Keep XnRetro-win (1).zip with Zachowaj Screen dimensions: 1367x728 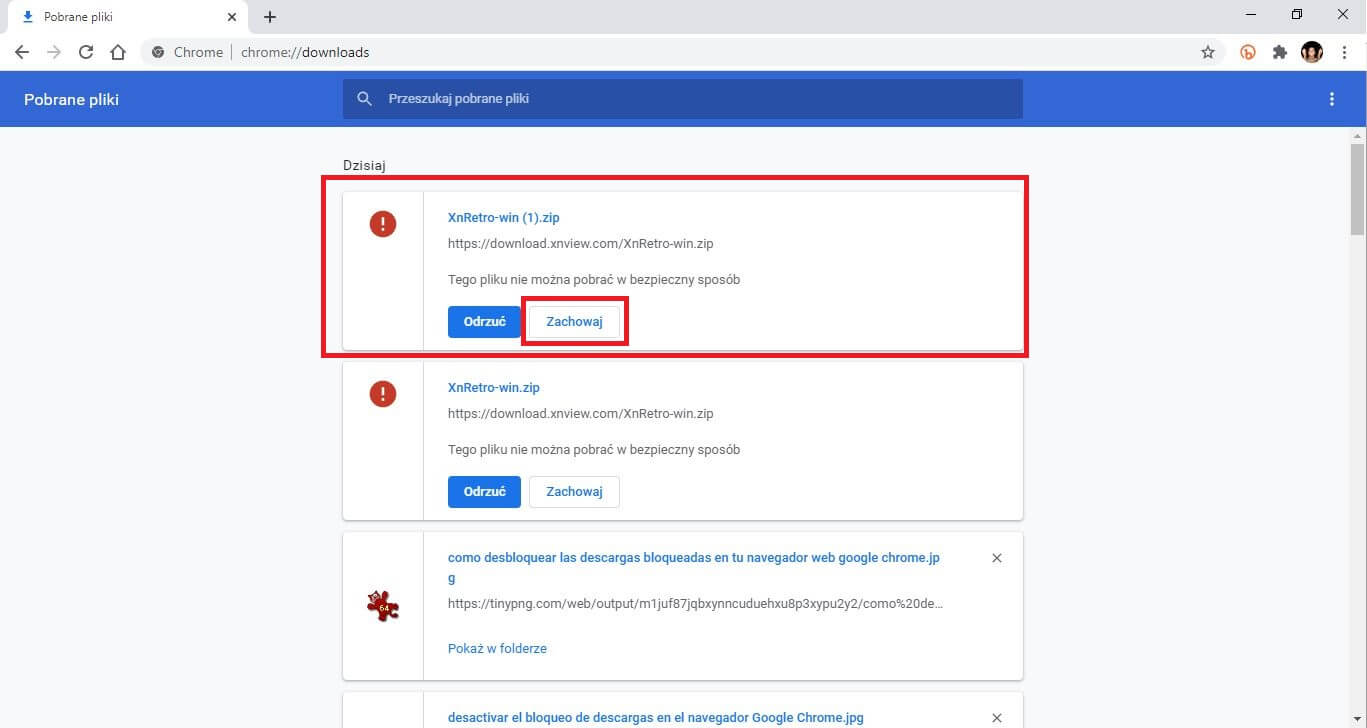(574, 322)
